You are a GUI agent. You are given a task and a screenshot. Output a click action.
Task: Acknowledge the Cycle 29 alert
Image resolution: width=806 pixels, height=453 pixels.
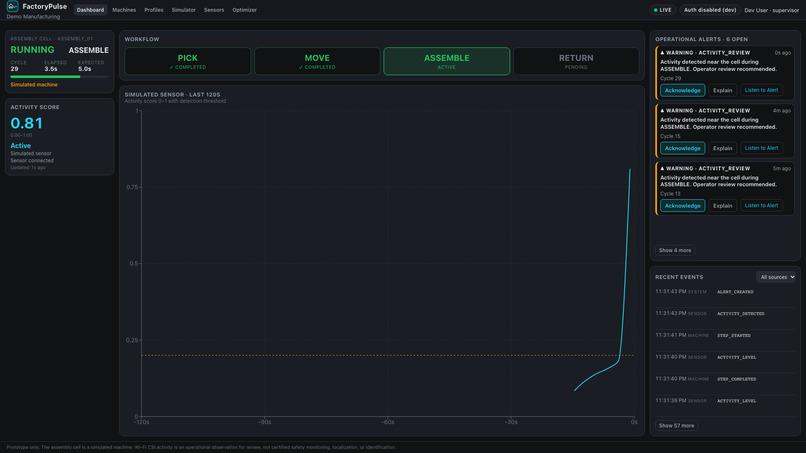683,90
